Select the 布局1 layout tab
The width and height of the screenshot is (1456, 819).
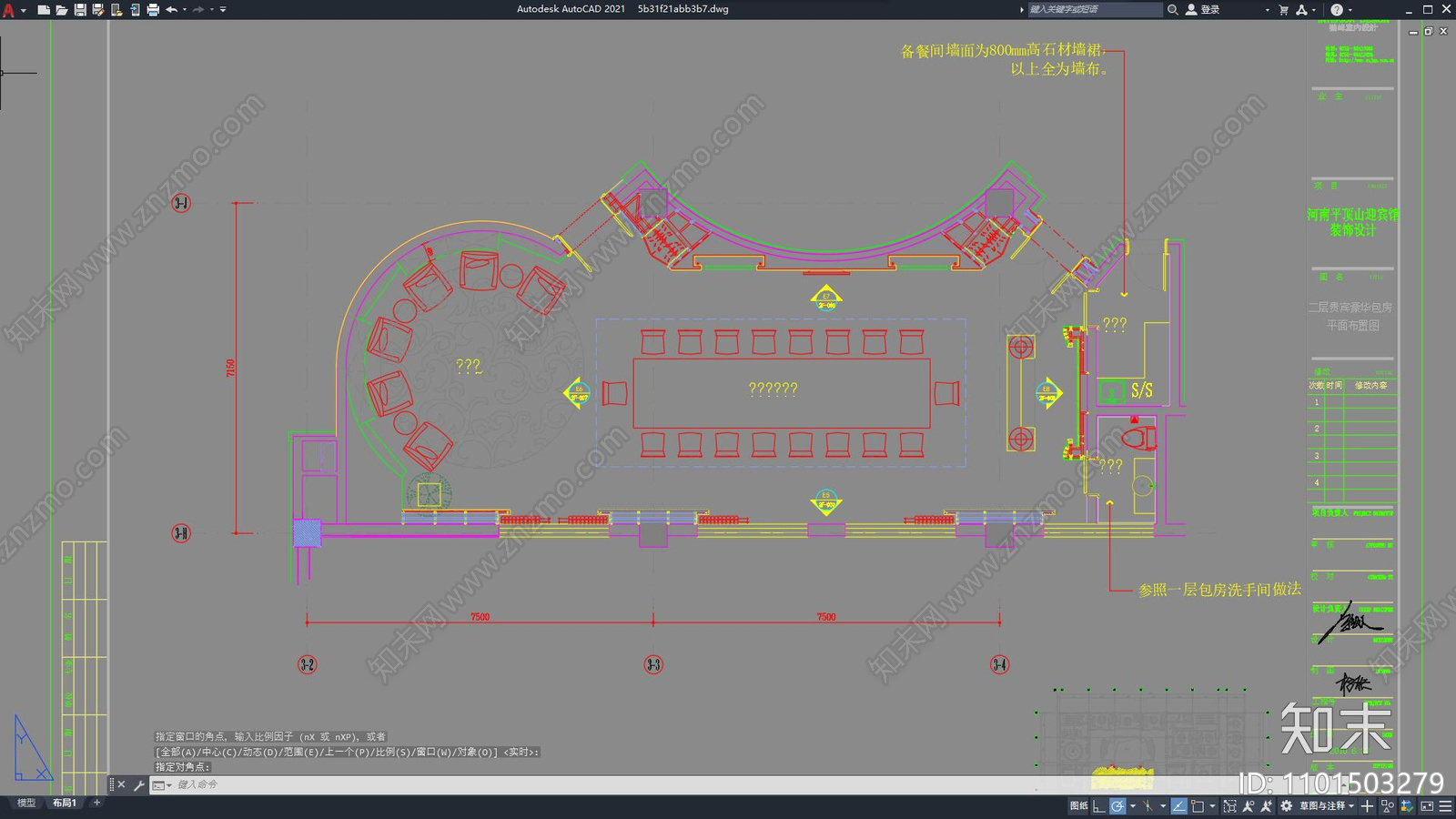(x=64, y=803)
